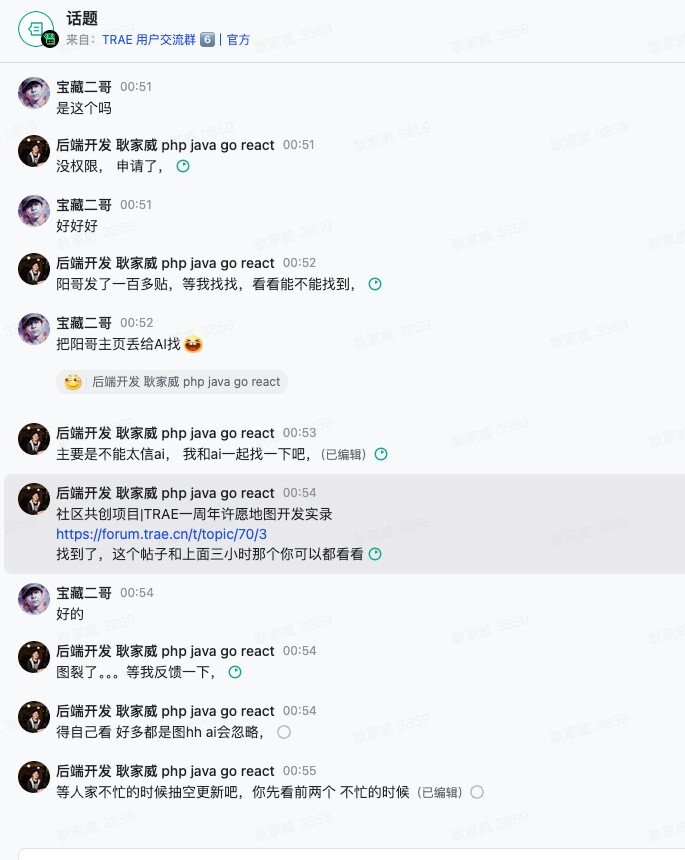Click 宝藏二哥's name on the 好的 message
685x860 pixels.
(x=84, y=593)
